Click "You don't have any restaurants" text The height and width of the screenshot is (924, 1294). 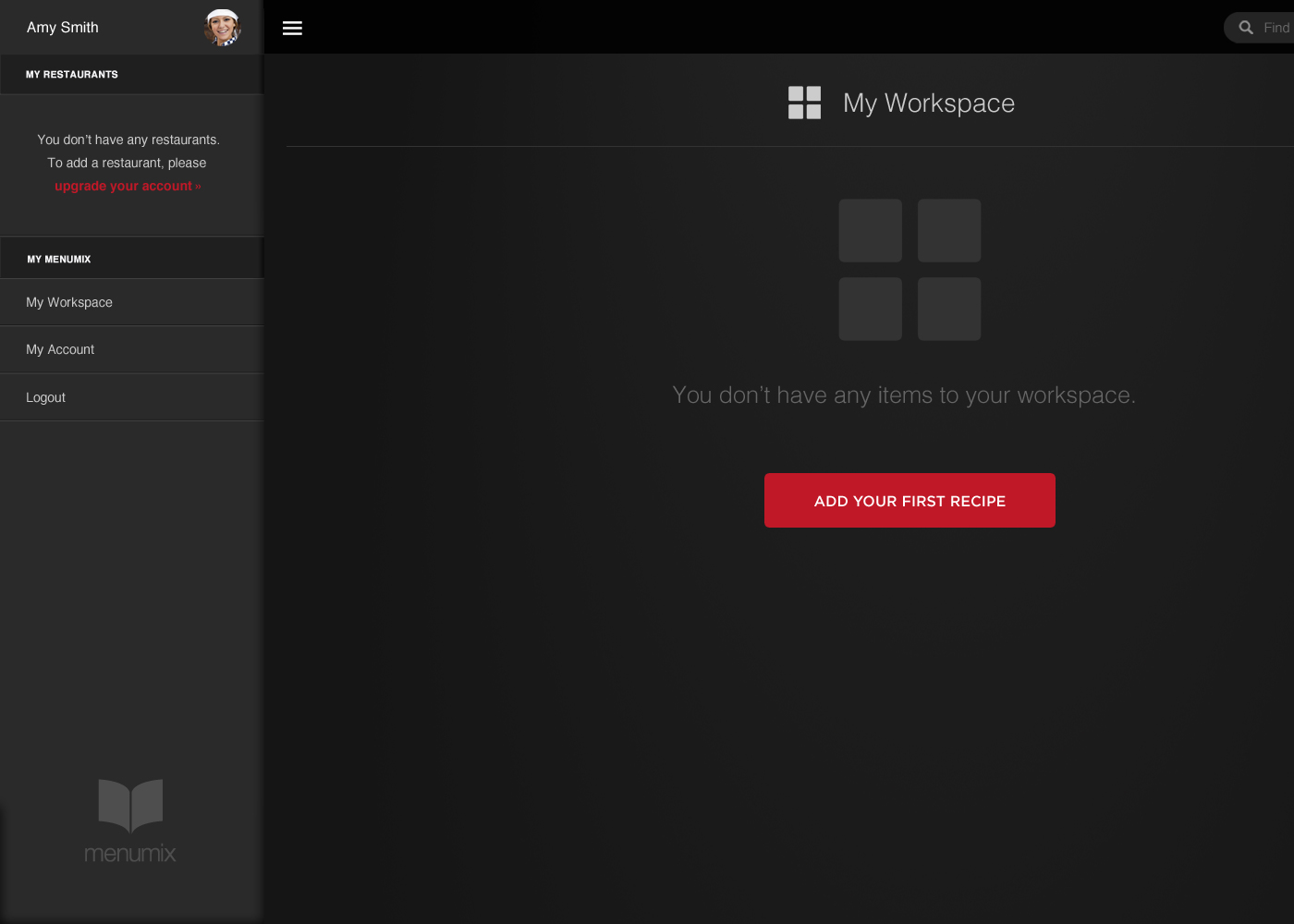pyautogui.click(x=128, y=140)
